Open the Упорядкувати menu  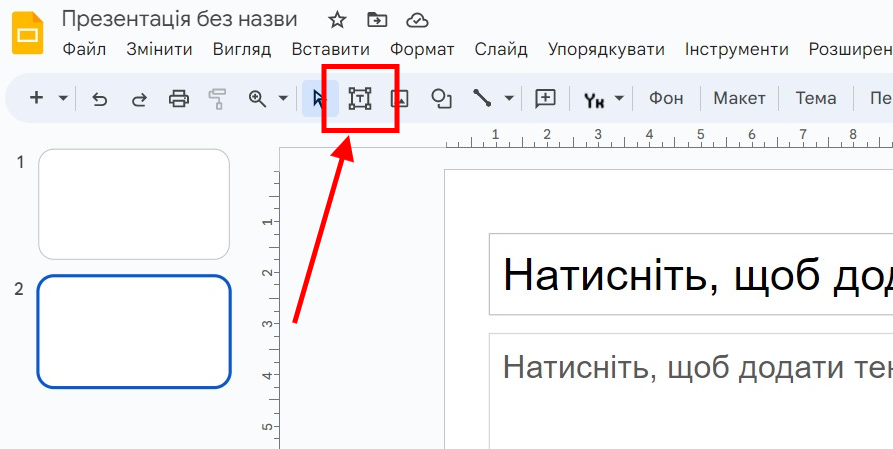pyautogui.click(x=607, y=50)
